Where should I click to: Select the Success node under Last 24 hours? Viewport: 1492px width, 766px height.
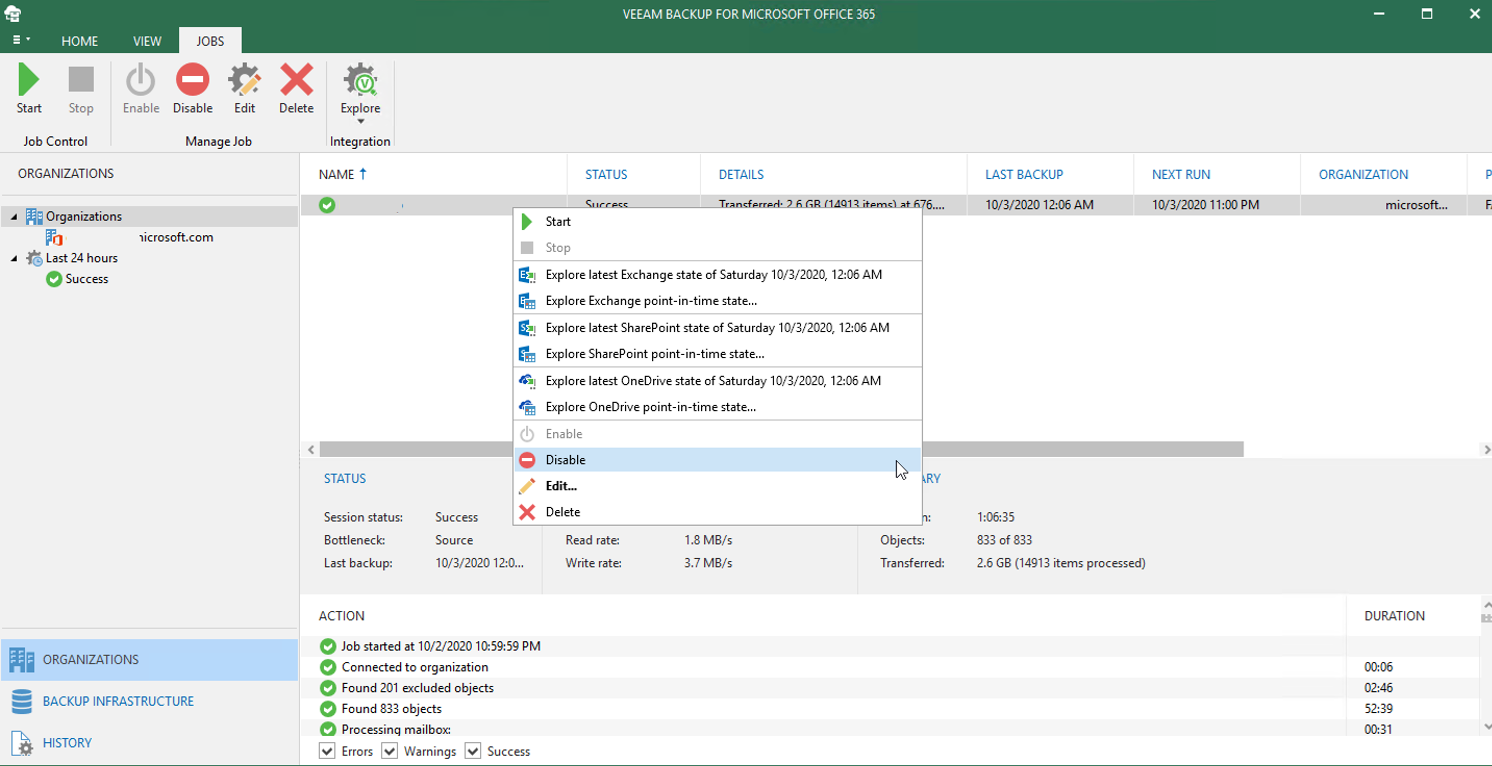(86, 279)
